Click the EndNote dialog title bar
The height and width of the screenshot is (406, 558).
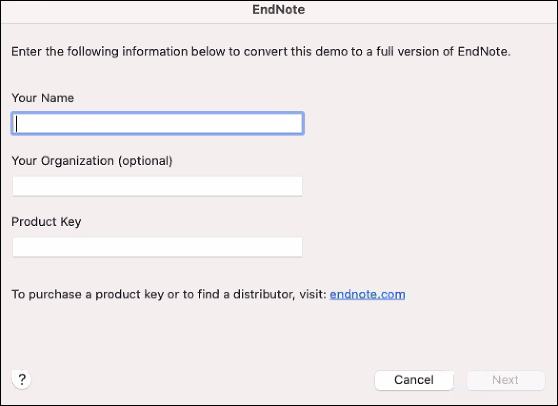(x=279, y=10)
